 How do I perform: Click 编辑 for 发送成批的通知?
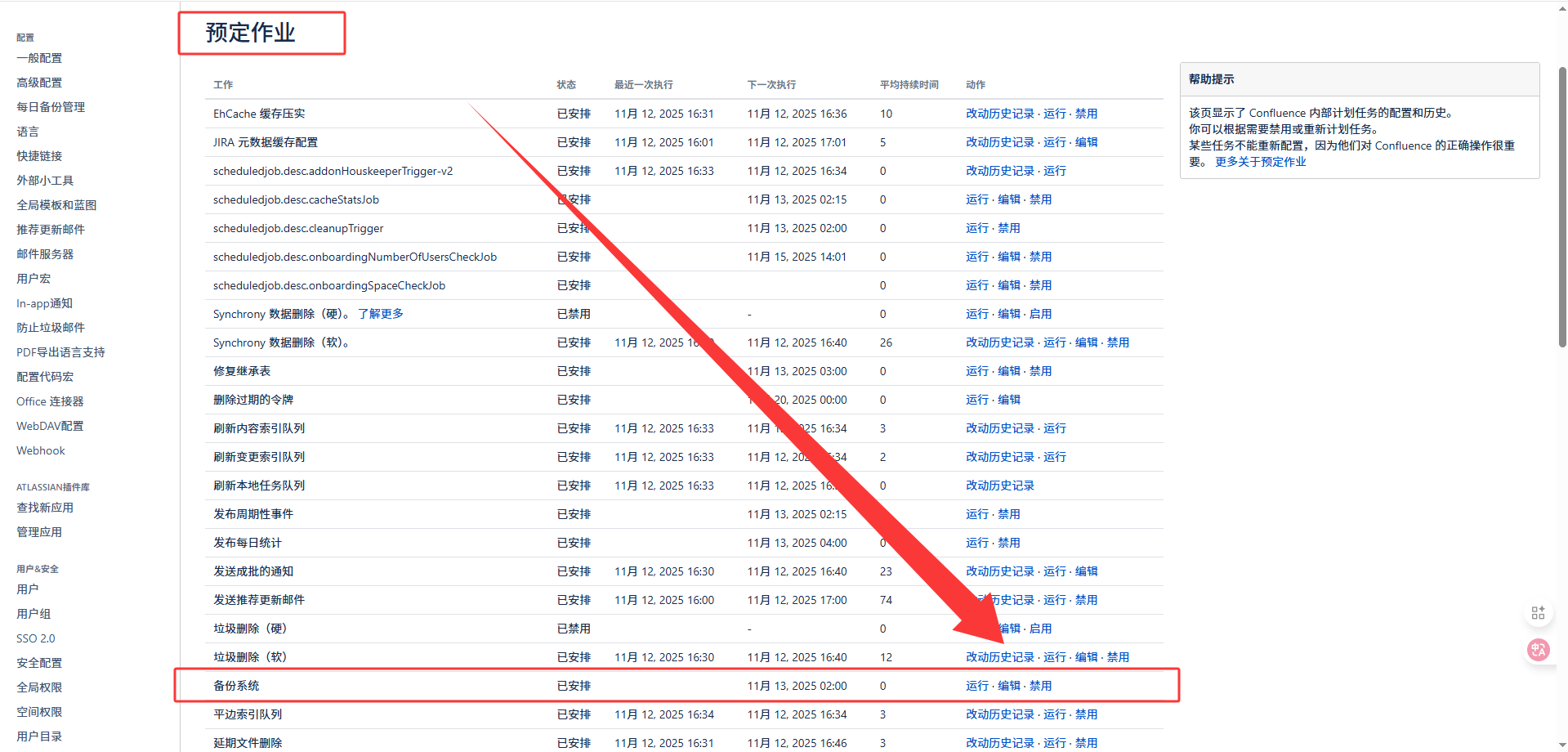click(1086, 571)
